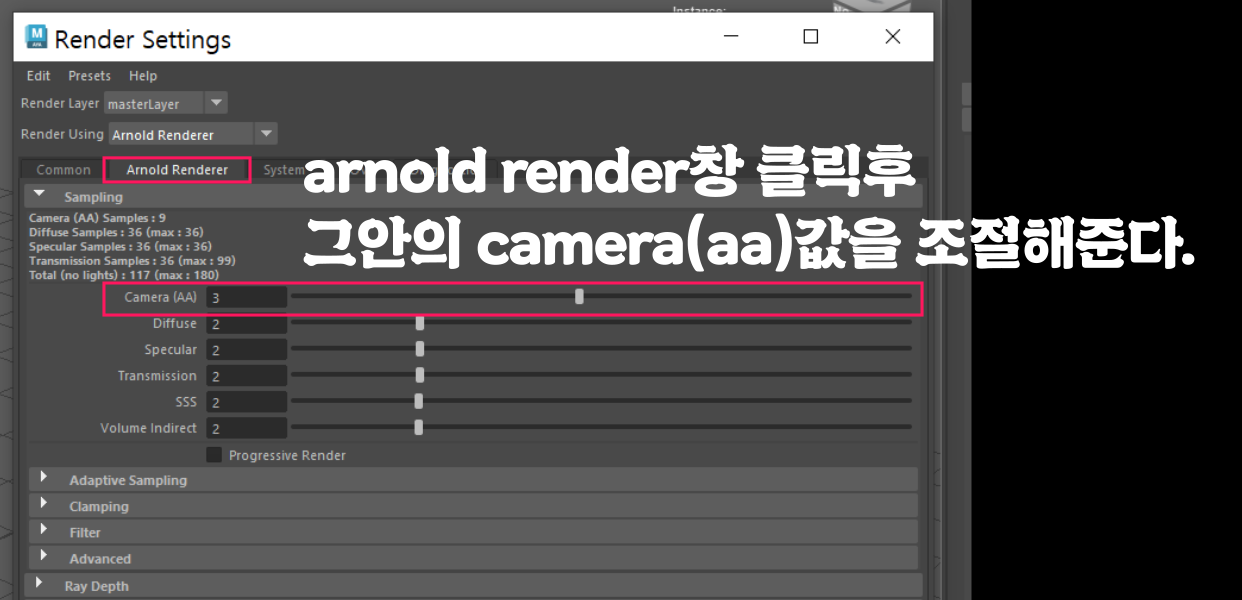Click the 'Volume Indirect' label
Screen dimensions: 1242x600
149,428
